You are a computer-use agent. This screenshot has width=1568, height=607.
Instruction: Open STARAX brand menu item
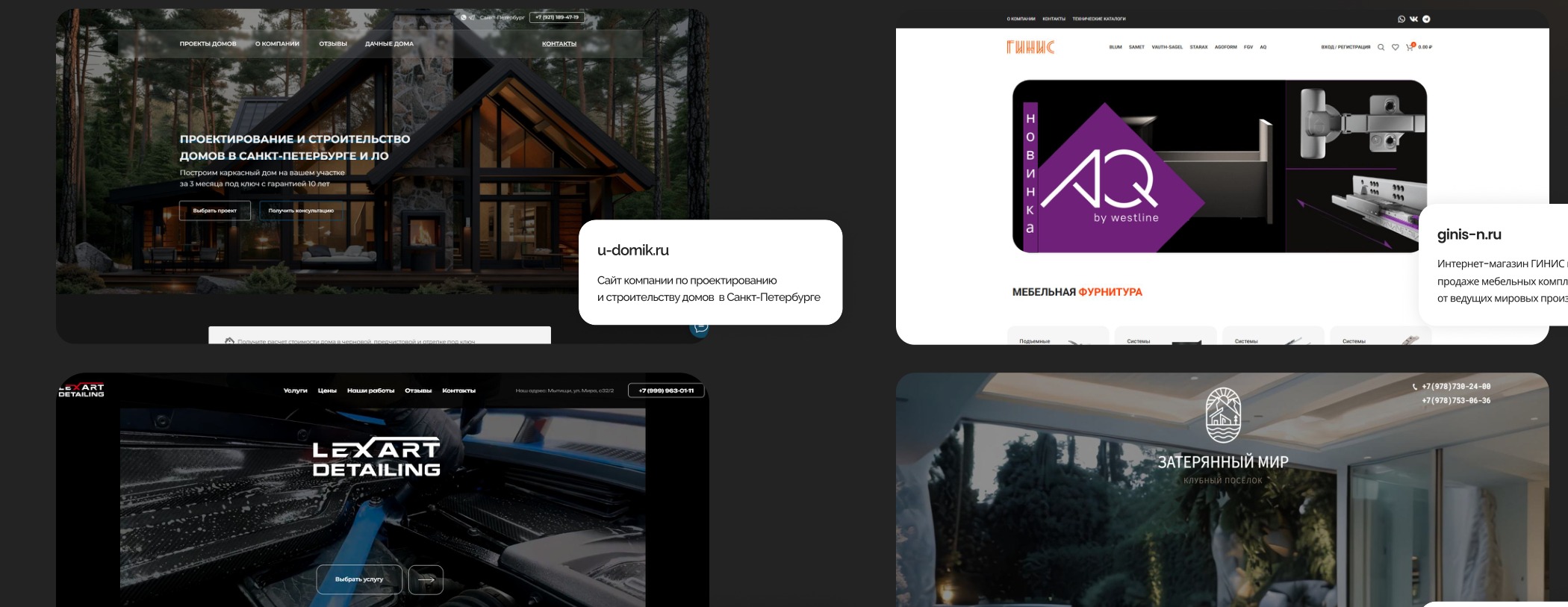(x=1198, y=47)
